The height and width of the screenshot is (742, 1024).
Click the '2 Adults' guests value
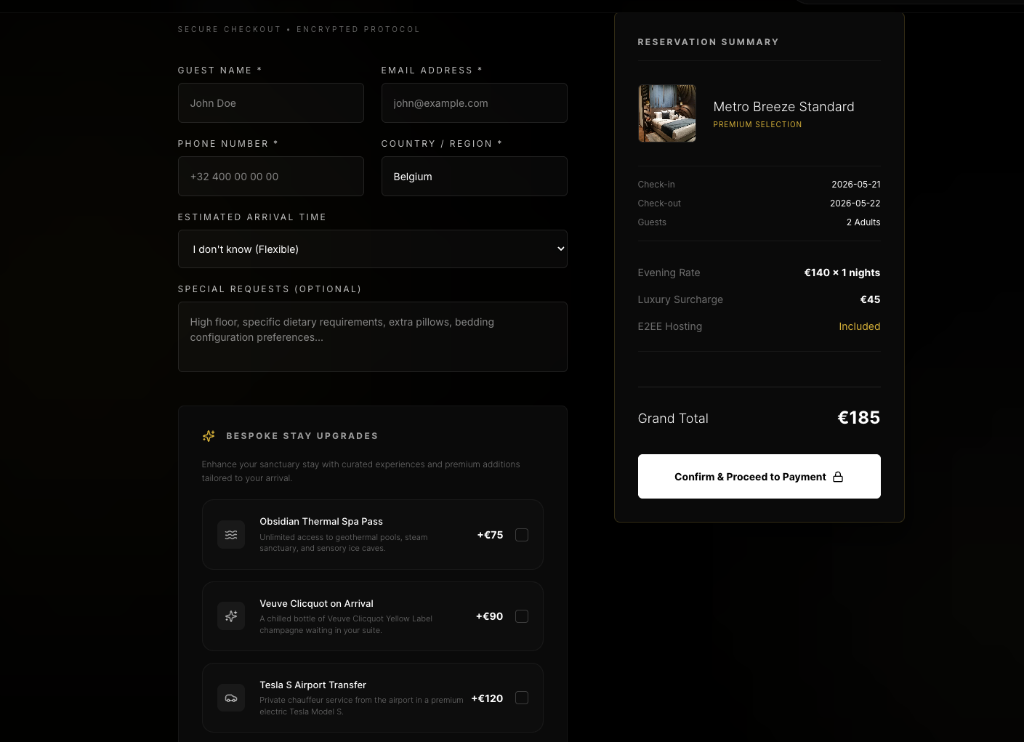click(x=863, y=222)
